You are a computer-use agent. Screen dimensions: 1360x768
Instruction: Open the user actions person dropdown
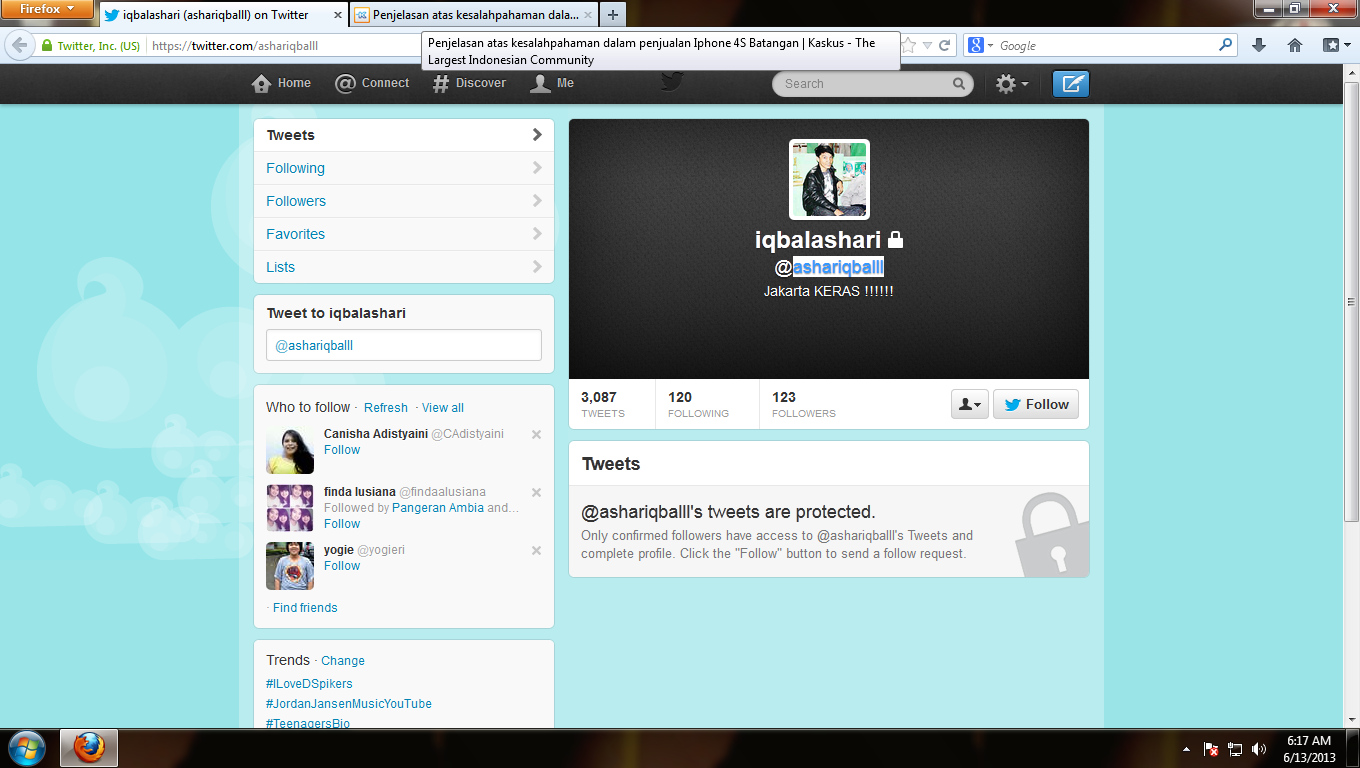point(970,404)
